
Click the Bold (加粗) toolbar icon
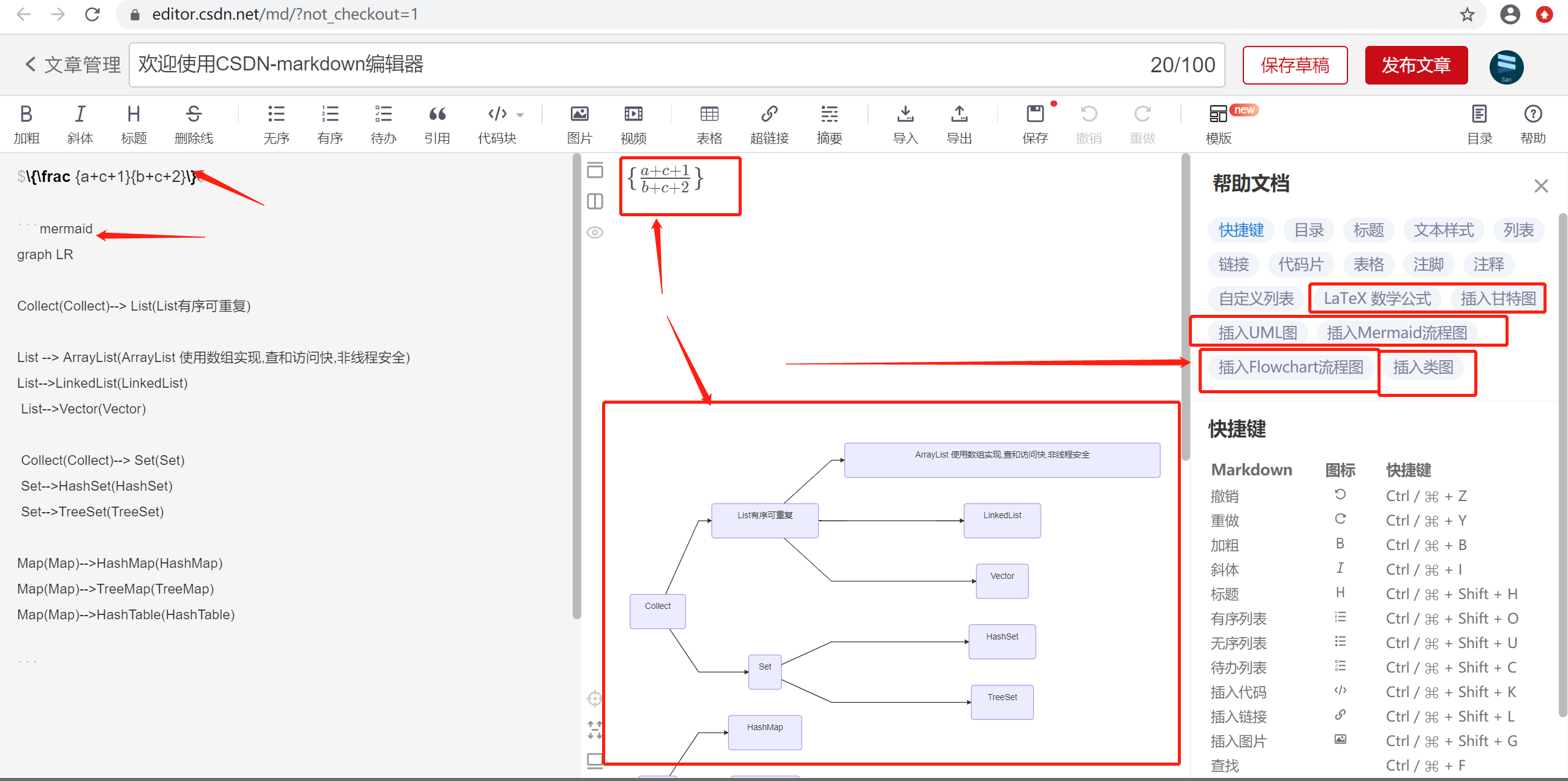26,115
